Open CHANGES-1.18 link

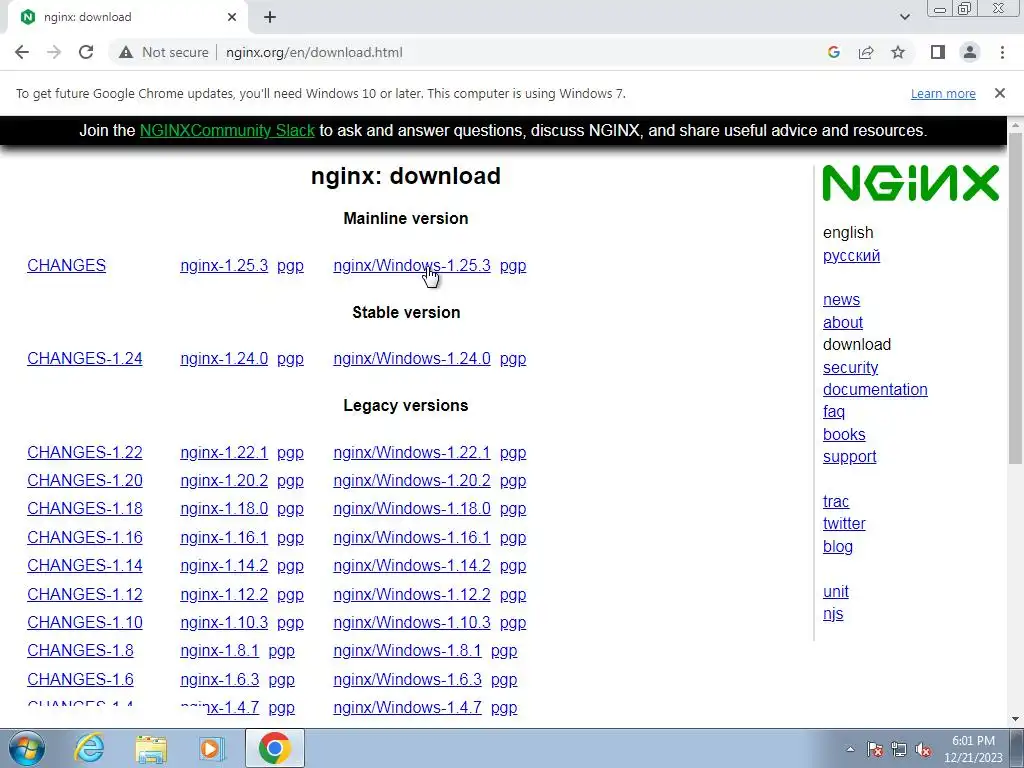coord(85,508)
